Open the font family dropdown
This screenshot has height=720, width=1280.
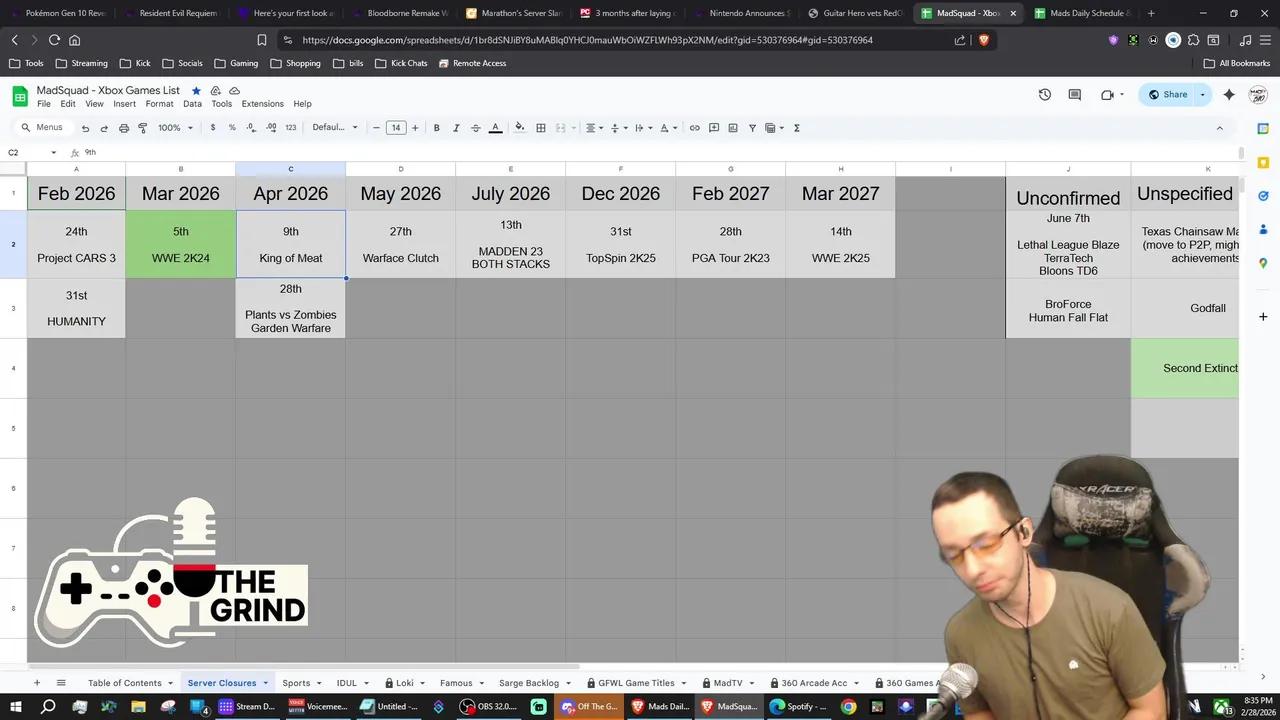click(x=335, y=128)
